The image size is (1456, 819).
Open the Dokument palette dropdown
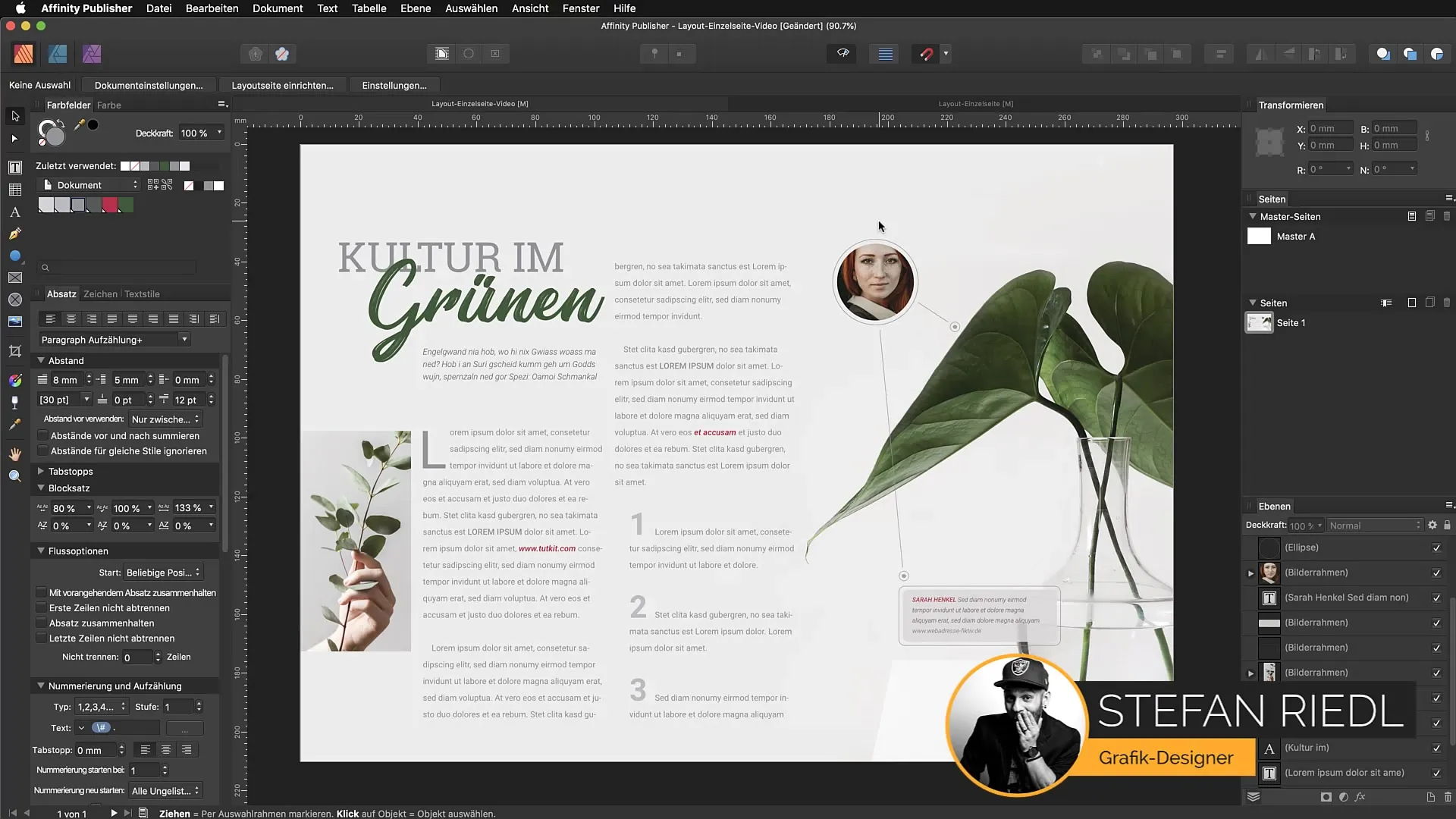89,185
